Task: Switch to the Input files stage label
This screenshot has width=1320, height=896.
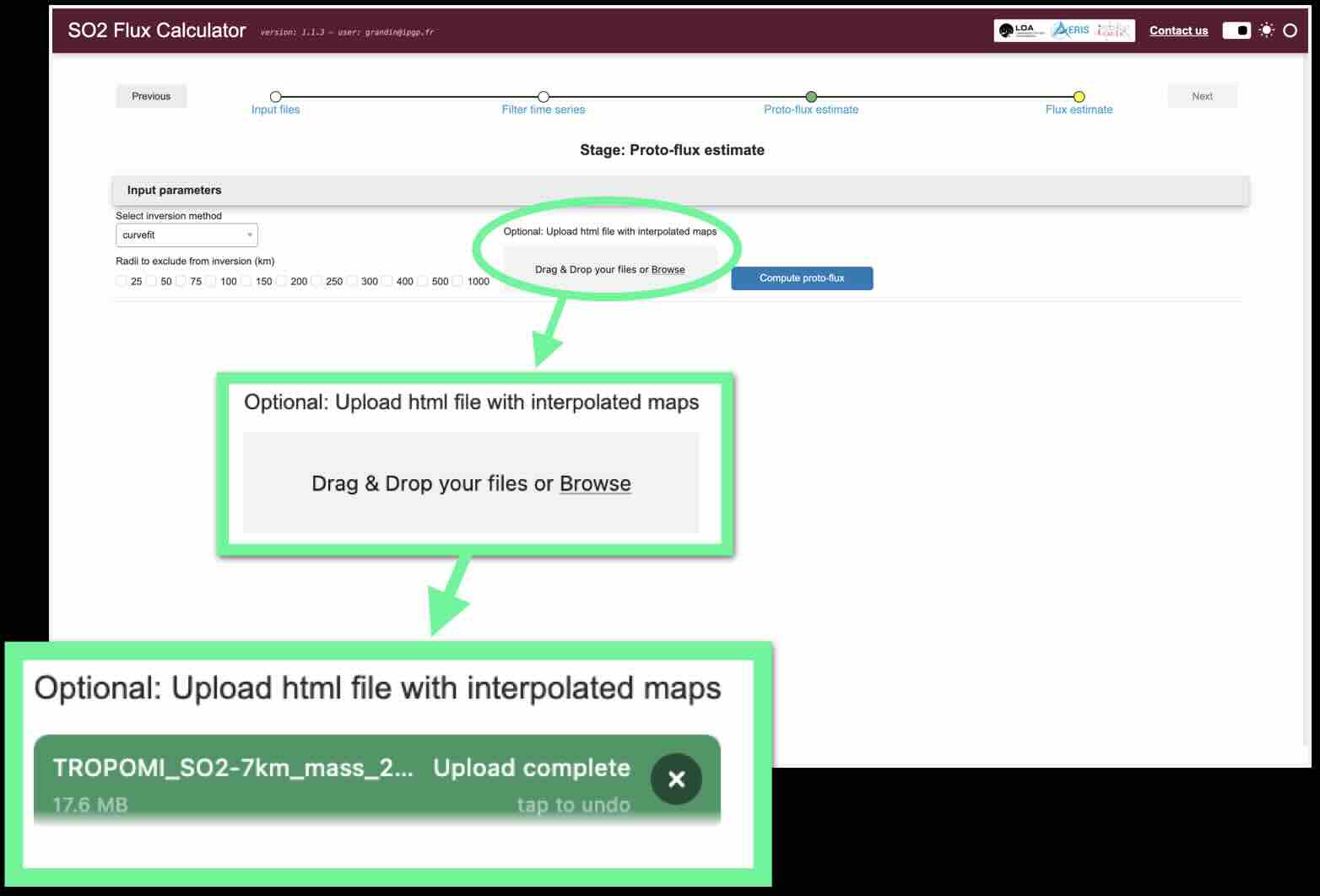Action: coord(275,110)
